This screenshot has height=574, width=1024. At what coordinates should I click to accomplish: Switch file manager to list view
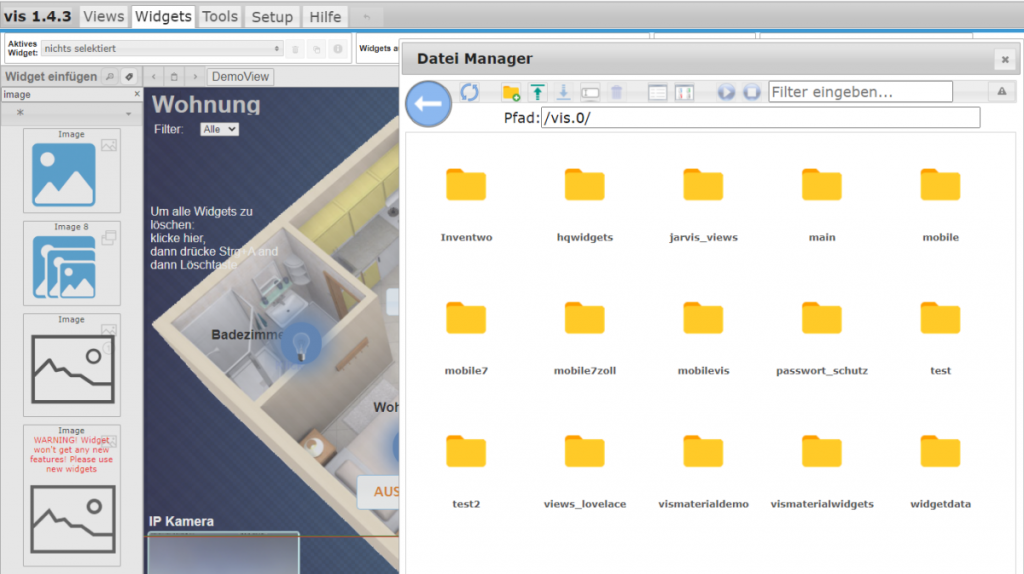click(657, 92)
